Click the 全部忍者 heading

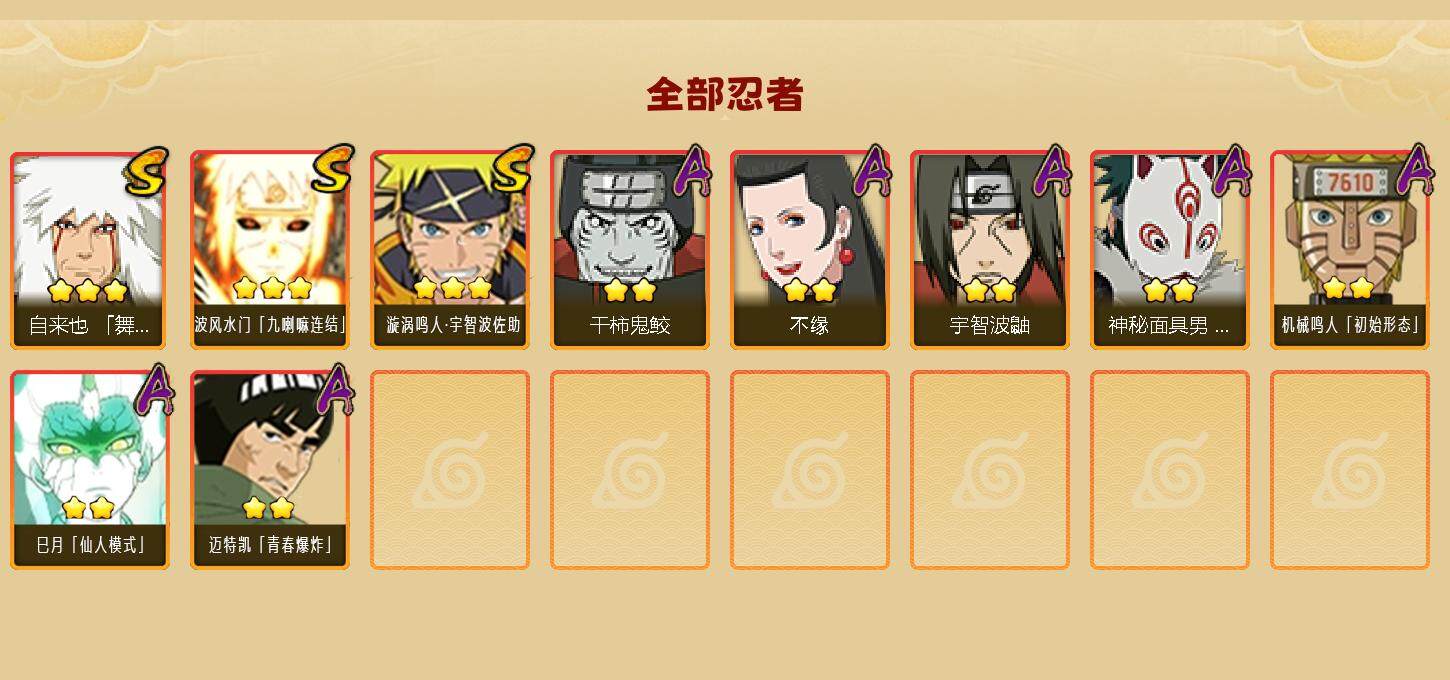point(725,94)
